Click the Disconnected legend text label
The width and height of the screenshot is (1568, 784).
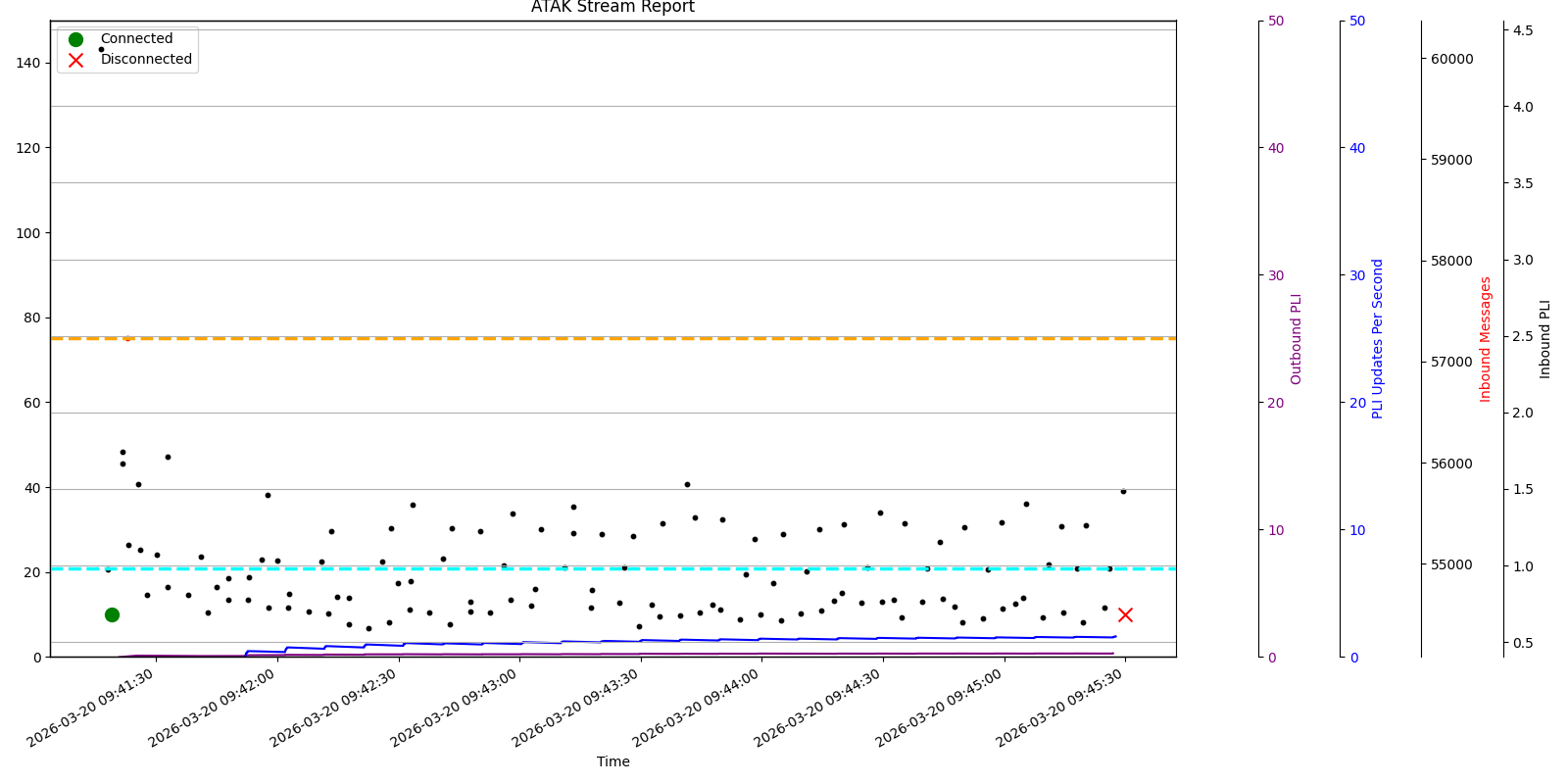146,60
